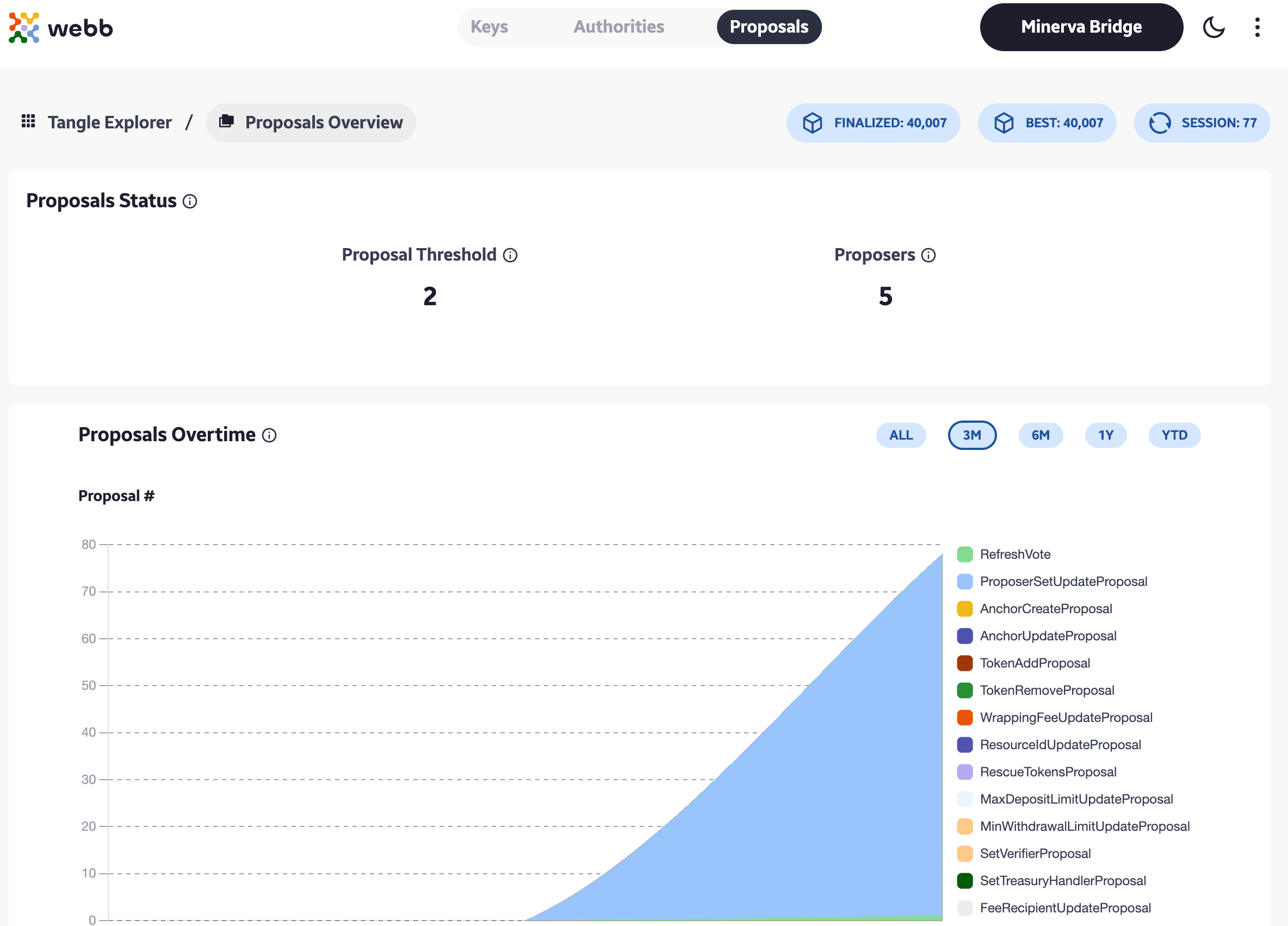The width and height of the screenshot is (1288, 926).
Task: Click the Best block cube icon
Action: (1004, 123)
